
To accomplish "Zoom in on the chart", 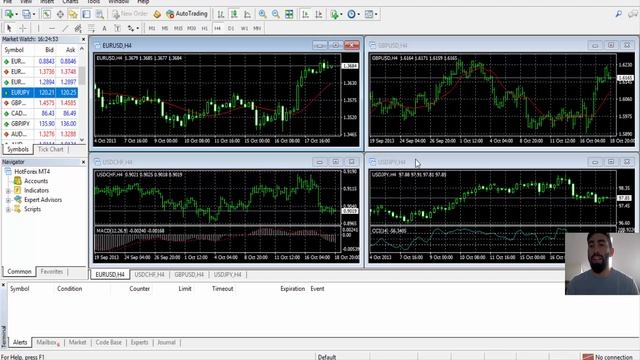I will coord(262,14).
